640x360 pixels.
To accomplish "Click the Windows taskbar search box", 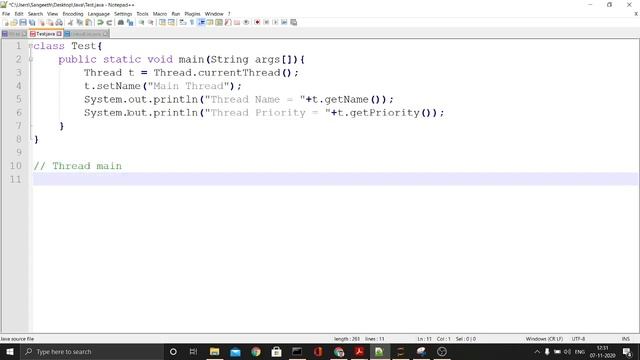I will pos(92,351).
